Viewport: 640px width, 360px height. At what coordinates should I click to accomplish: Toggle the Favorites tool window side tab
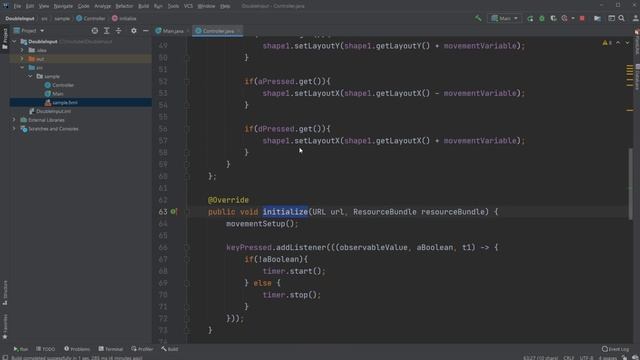click(4, 327)
